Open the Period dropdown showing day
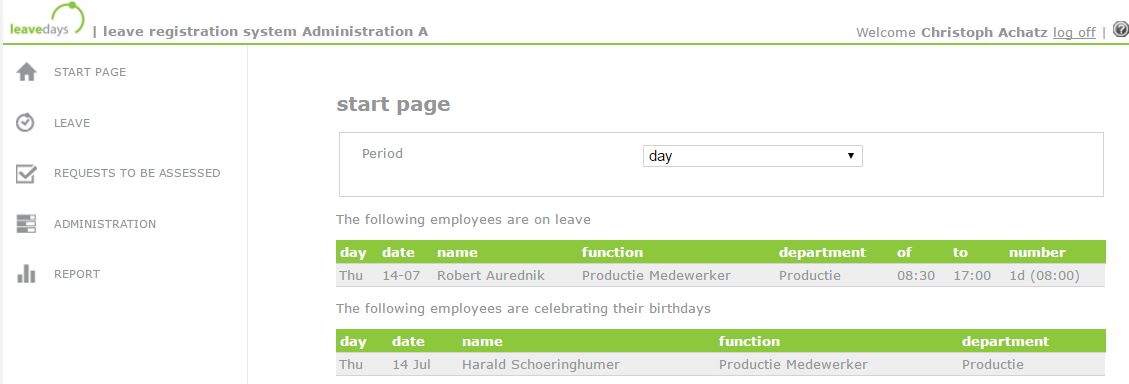This screenshot has height=384, width=1129. point(752,156)
